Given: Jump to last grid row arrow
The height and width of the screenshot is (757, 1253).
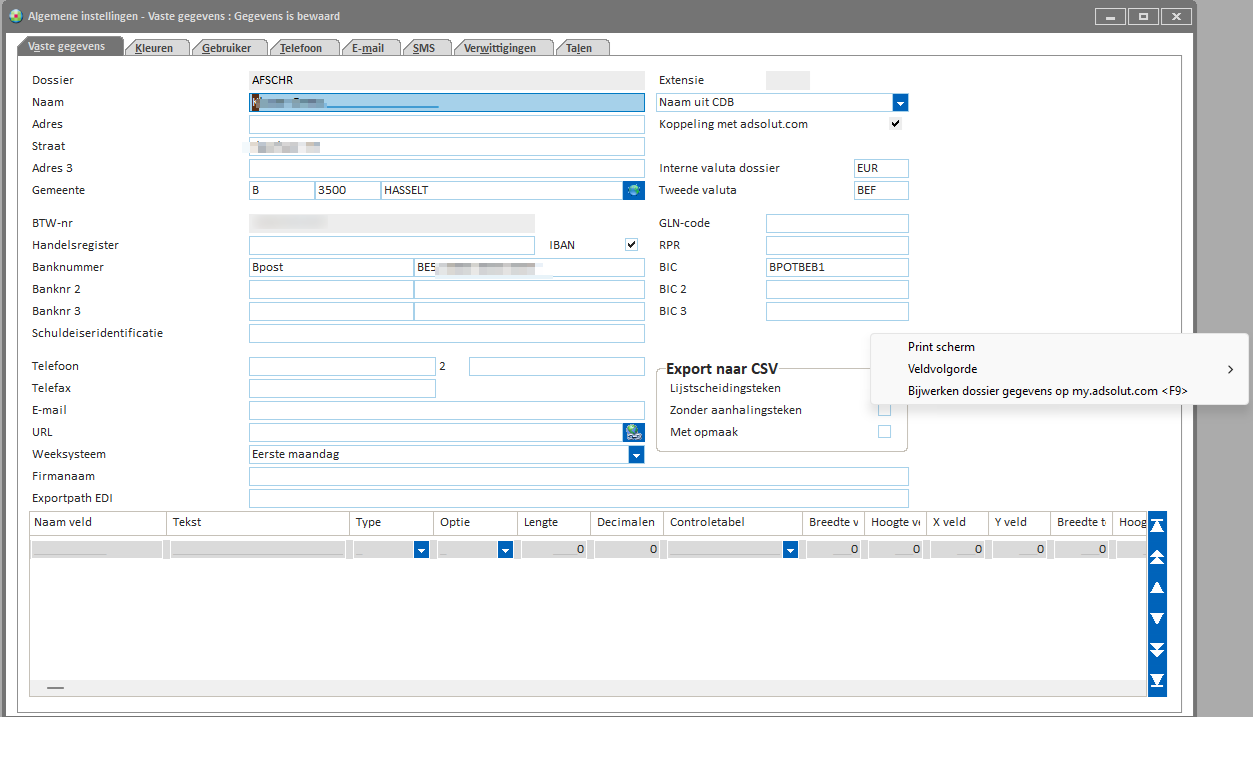Looking at the screenshot, I should click(1157, 681).
